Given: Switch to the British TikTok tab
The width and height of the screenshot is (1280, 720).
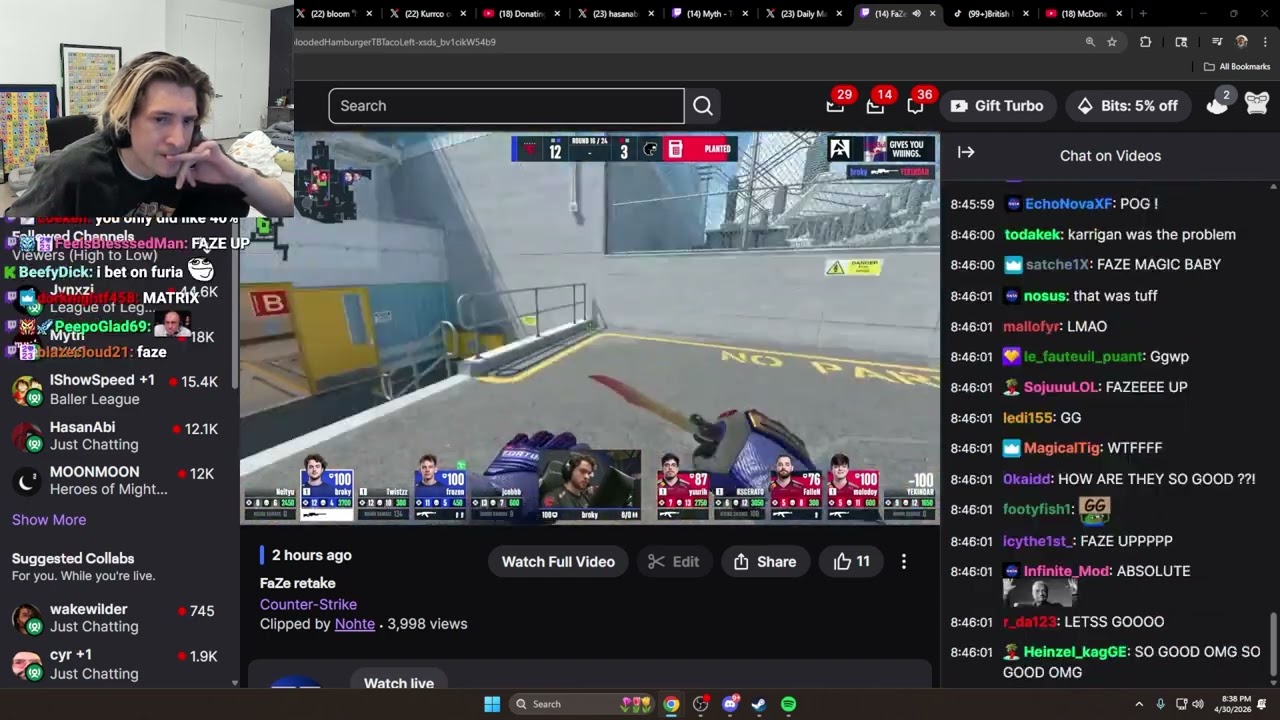Looking at the screenshot, I should [990, 14].
